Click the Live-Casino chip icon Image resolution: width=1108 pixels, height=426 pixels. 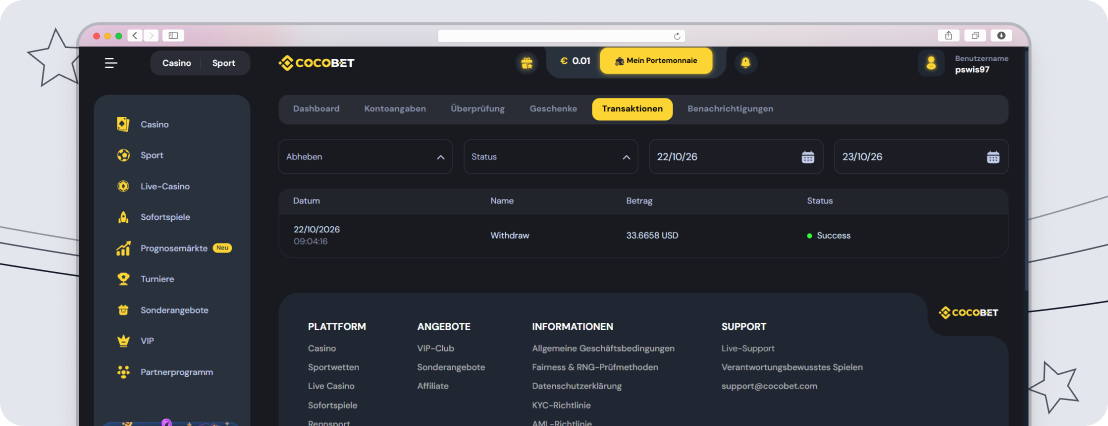123,187
